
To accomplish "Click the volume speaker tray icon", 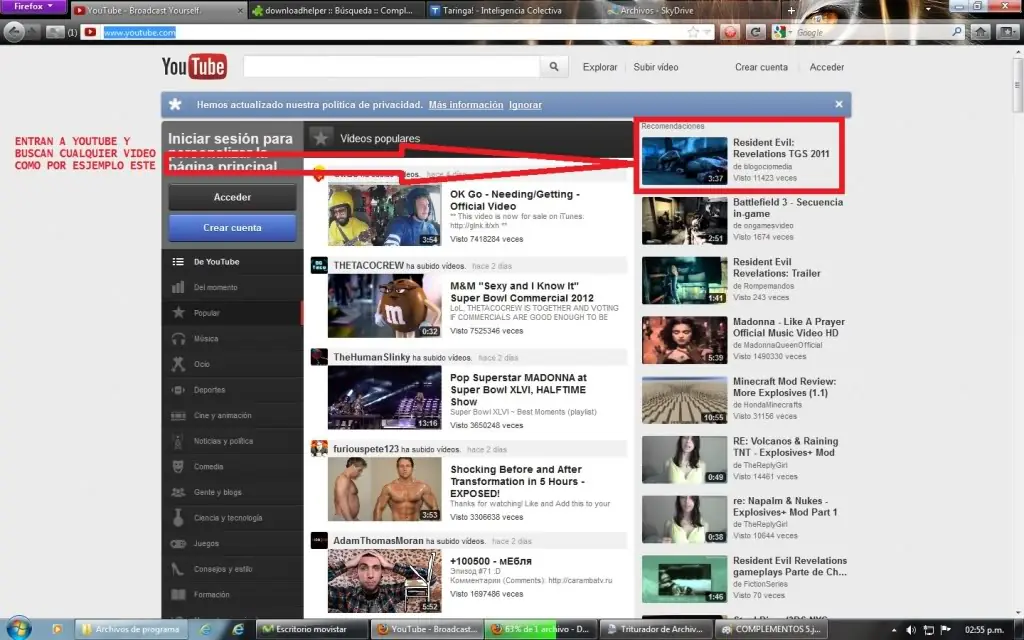I will [911, 630].
